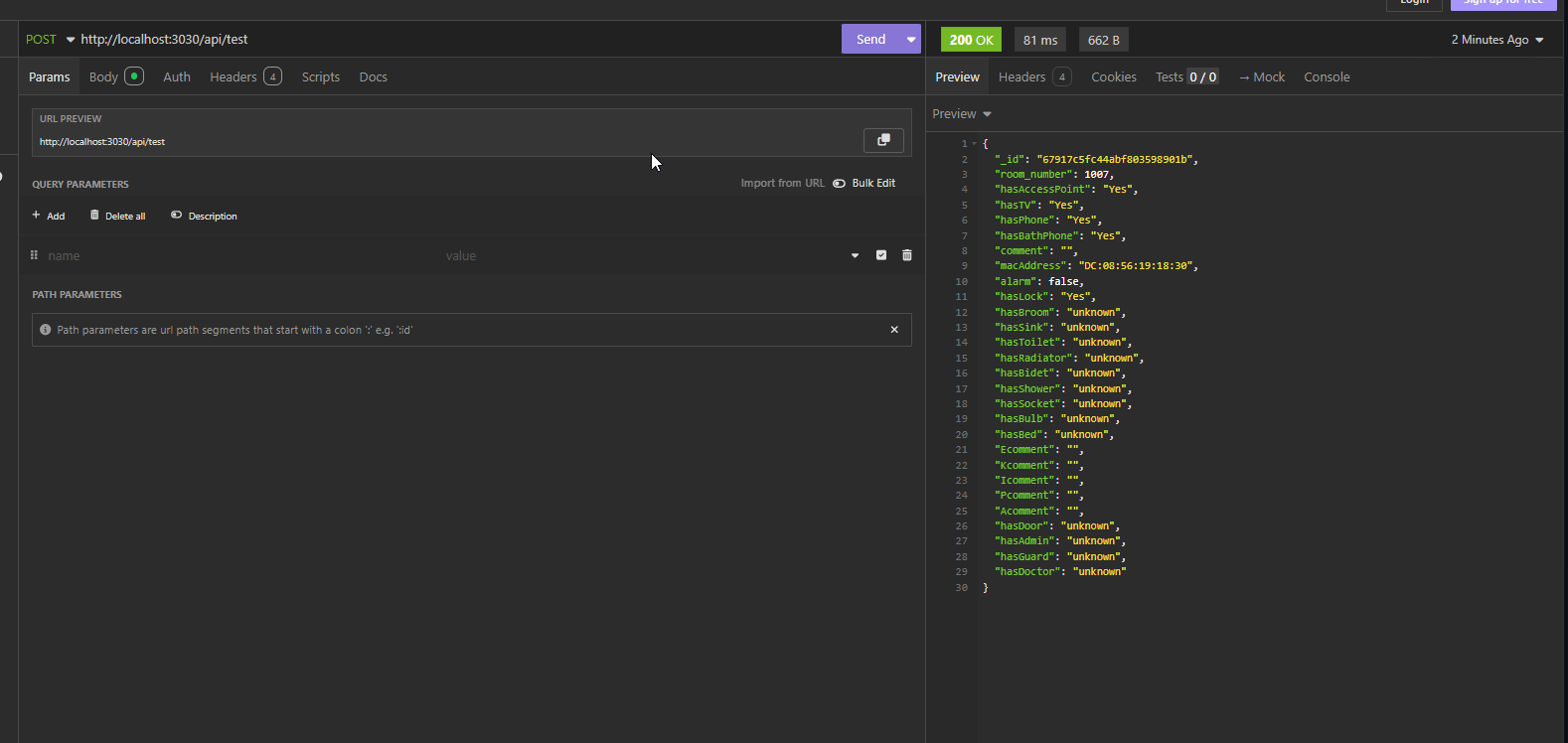Delete the empty query parameter row
Screen dimensions: 1568x743
[x=906, y=255]
